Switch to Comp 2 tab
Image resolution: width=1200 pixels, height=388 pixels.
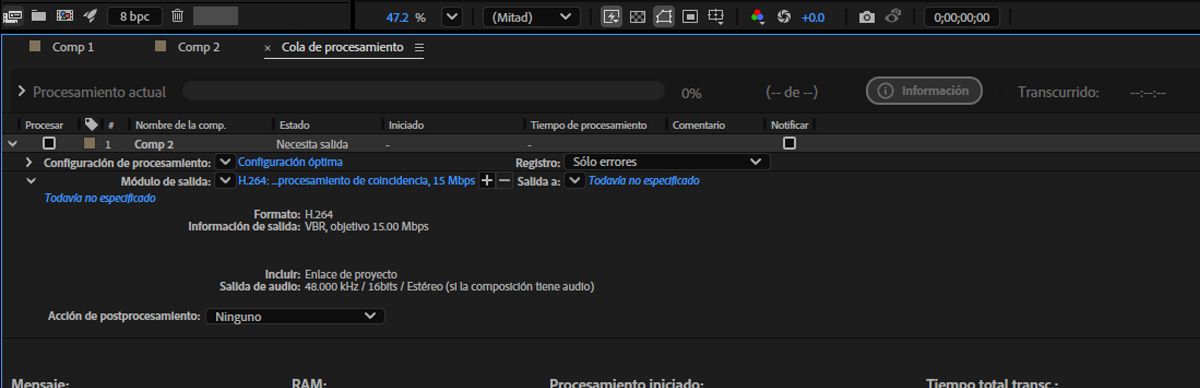(x=198, y=47)
